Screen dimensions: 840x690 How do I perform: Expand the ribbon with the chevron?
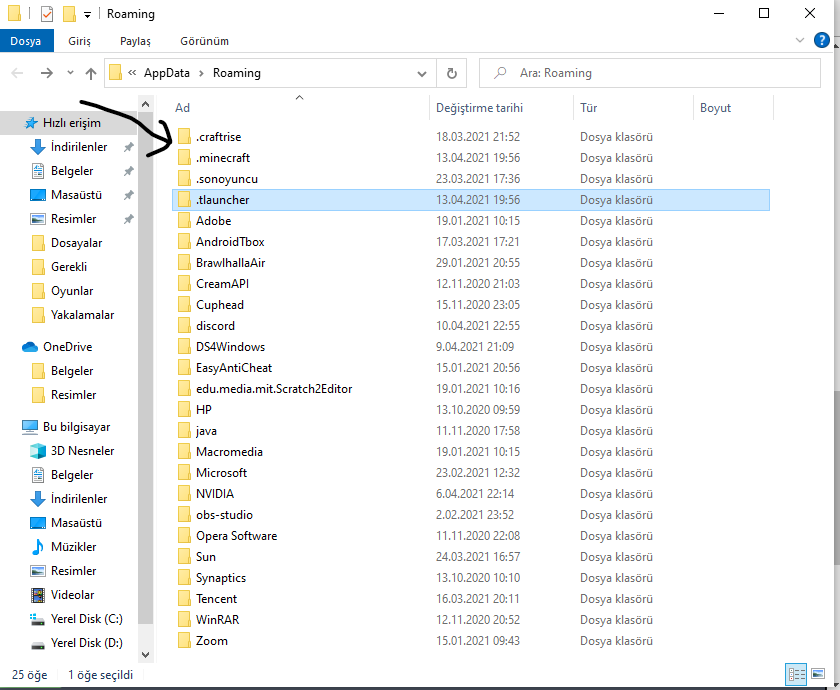click(x=800, y=40)
